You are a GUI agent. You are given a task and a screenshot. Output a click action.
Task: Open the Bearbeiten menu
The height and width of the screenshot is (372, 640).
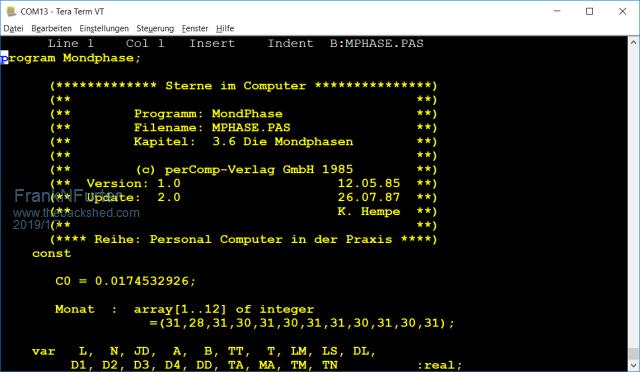51,28
